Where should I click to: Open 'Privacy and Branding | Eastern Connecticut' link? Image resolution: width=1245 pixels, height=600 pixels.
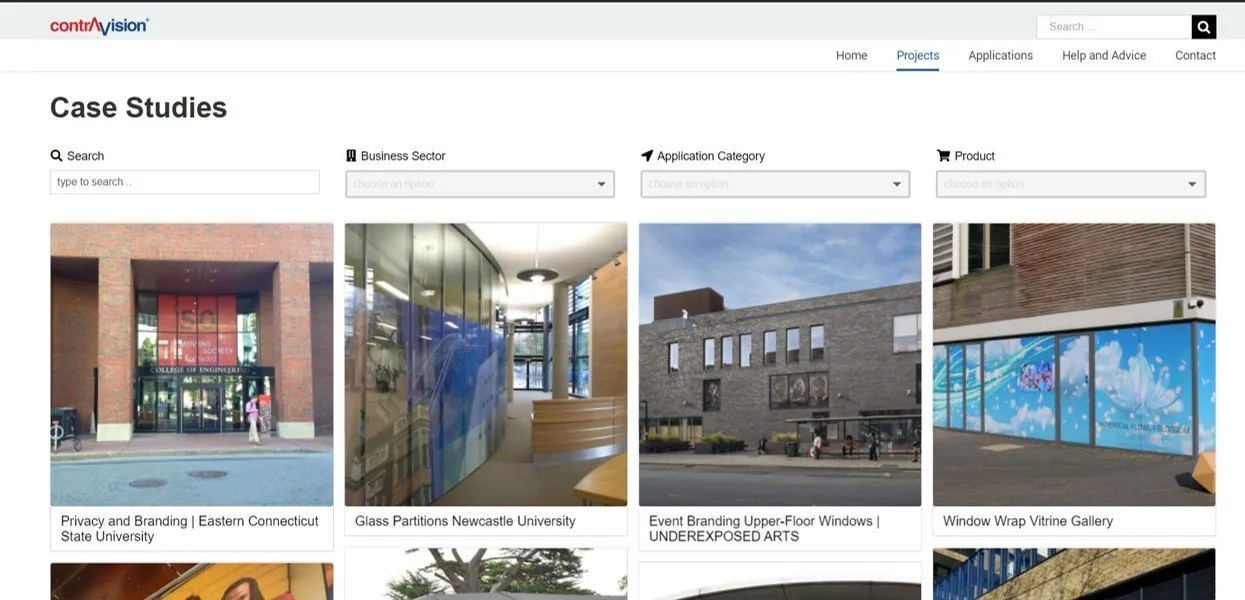[190, 529]
